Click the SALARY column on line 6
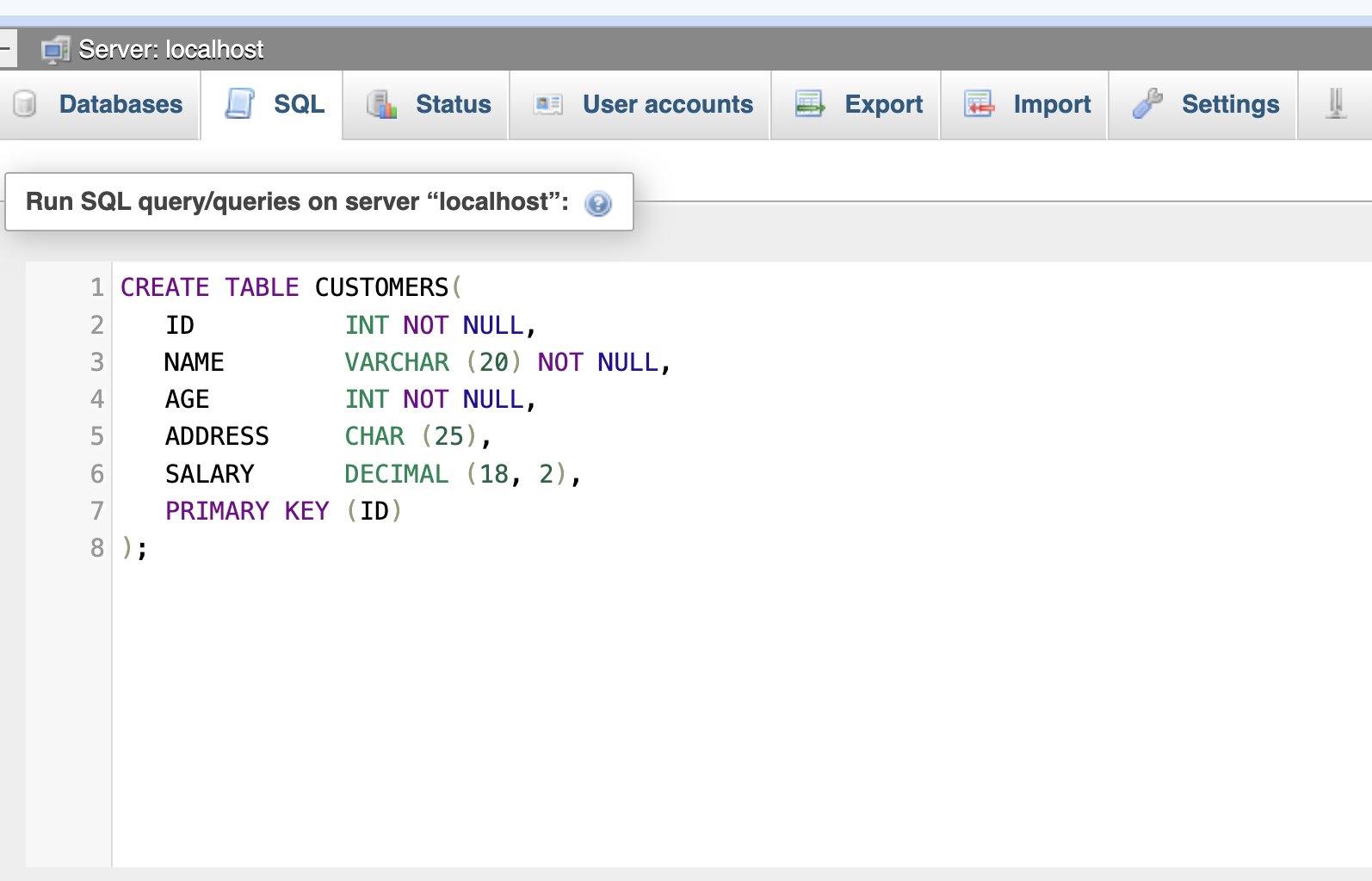Screen dimensions: 1372x881 [210, 474]
